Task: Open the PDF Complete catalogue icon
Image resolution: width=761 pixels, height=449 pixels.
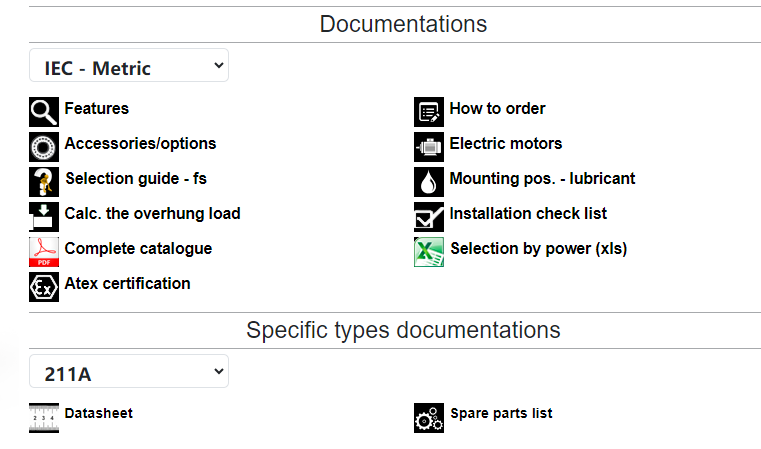Action: [x=44, y=251]
